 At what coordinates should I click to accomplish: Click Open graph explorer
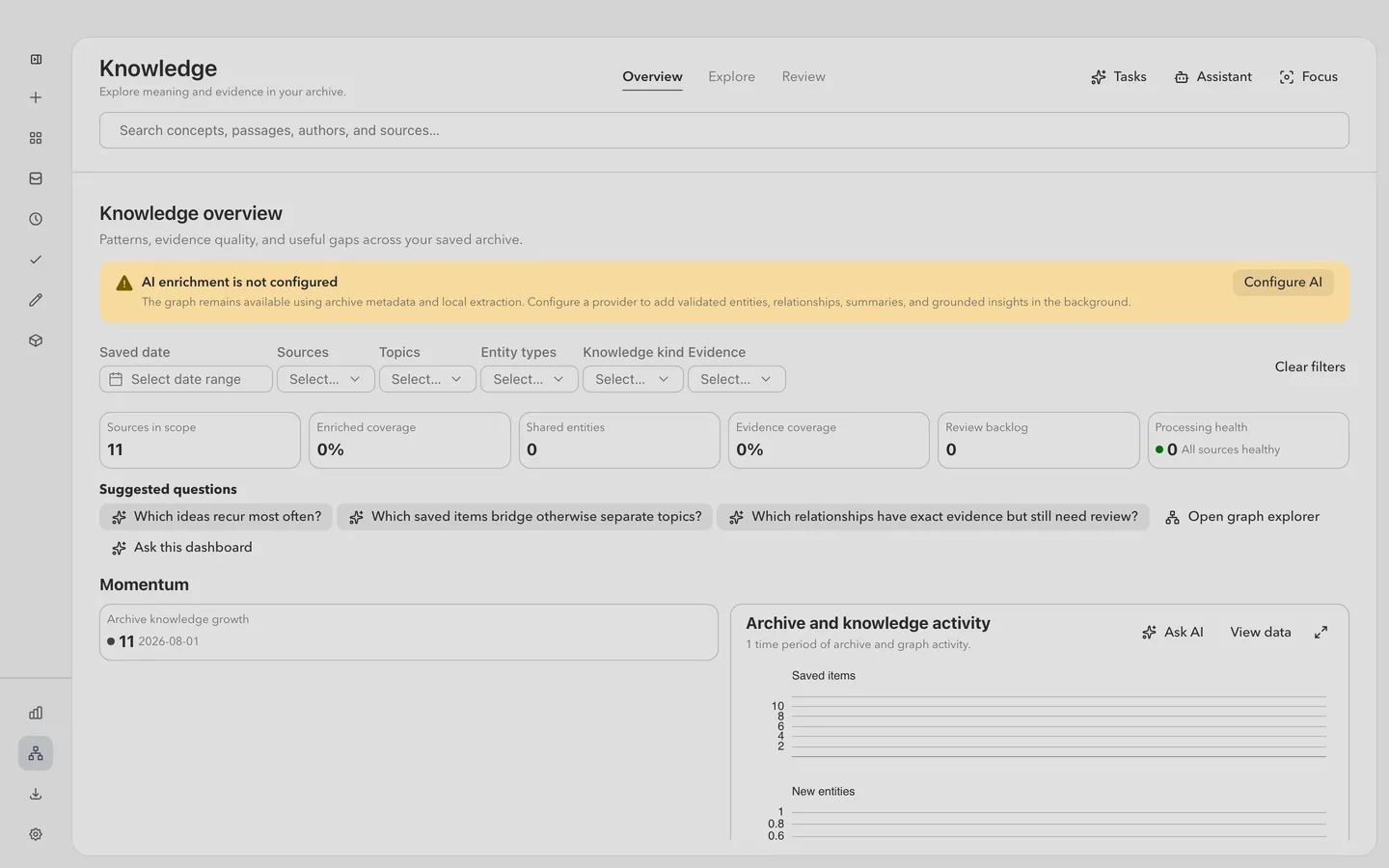click(x=1241, y=517)
